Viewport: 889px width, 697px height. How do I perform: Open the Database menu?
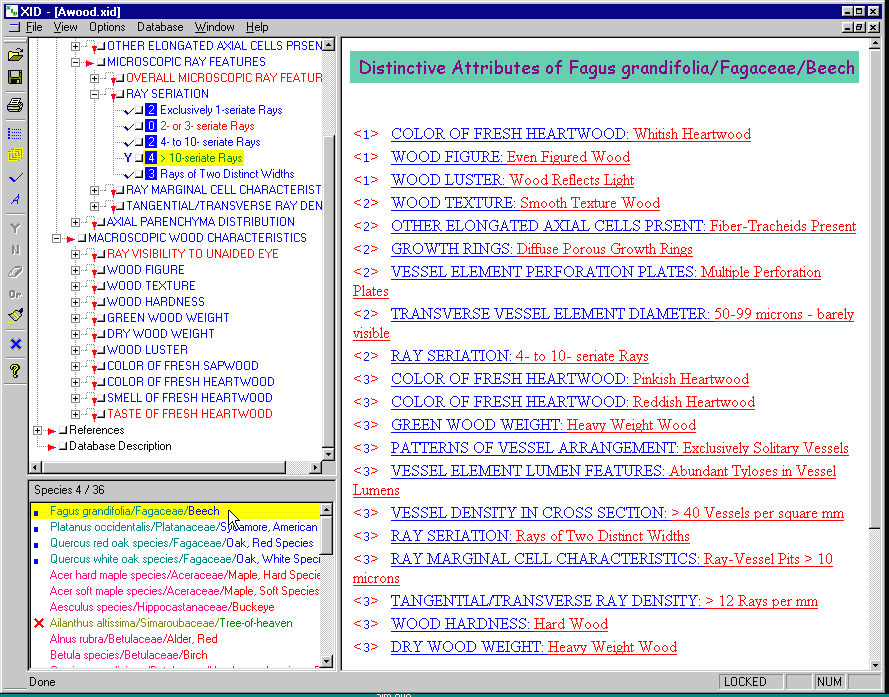[160, 27]
